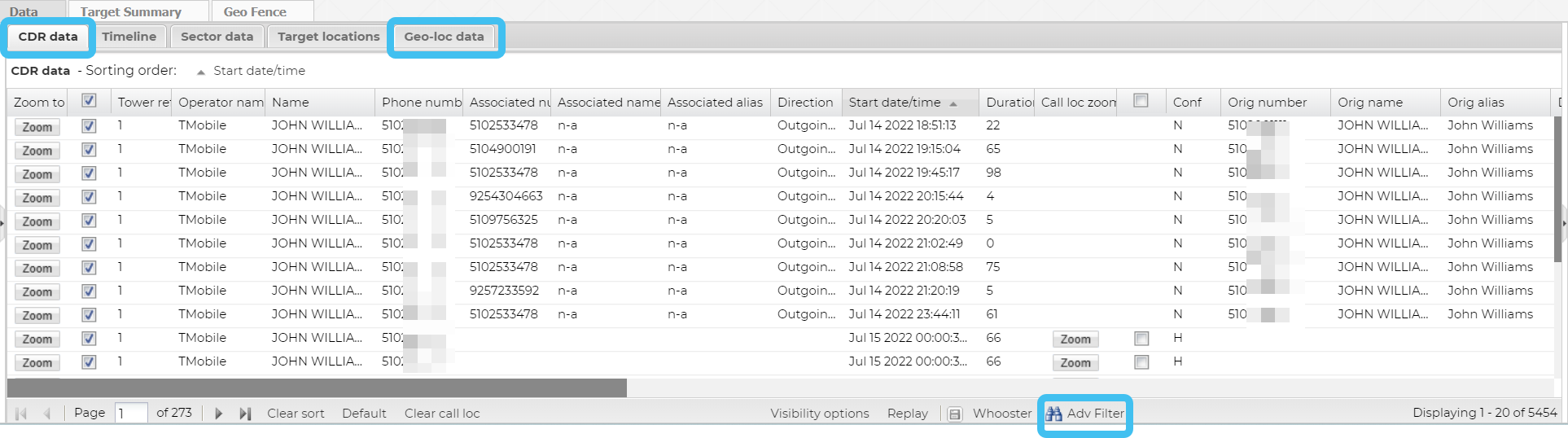Click the page number input field
The width and height of the screenshot is (1568, 438).
[131, 414]
